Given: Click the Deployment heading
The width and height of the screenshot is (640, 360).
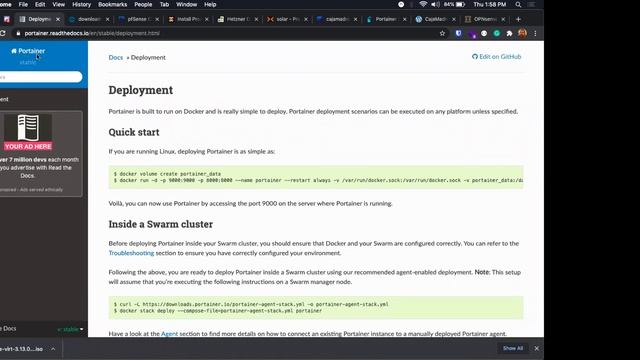Looking at the screenshot, I should [141, 90].
